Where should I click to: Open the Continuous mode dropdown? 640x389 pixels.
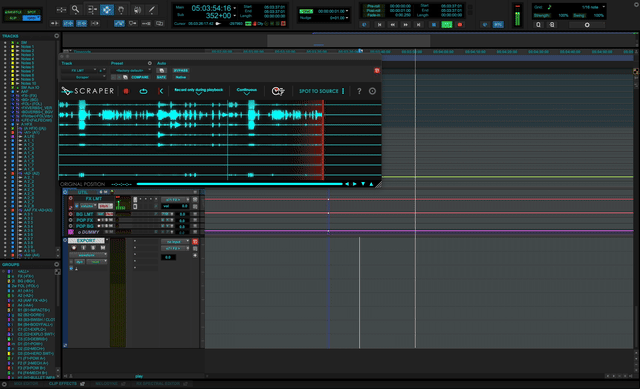[x=247, y=91]
